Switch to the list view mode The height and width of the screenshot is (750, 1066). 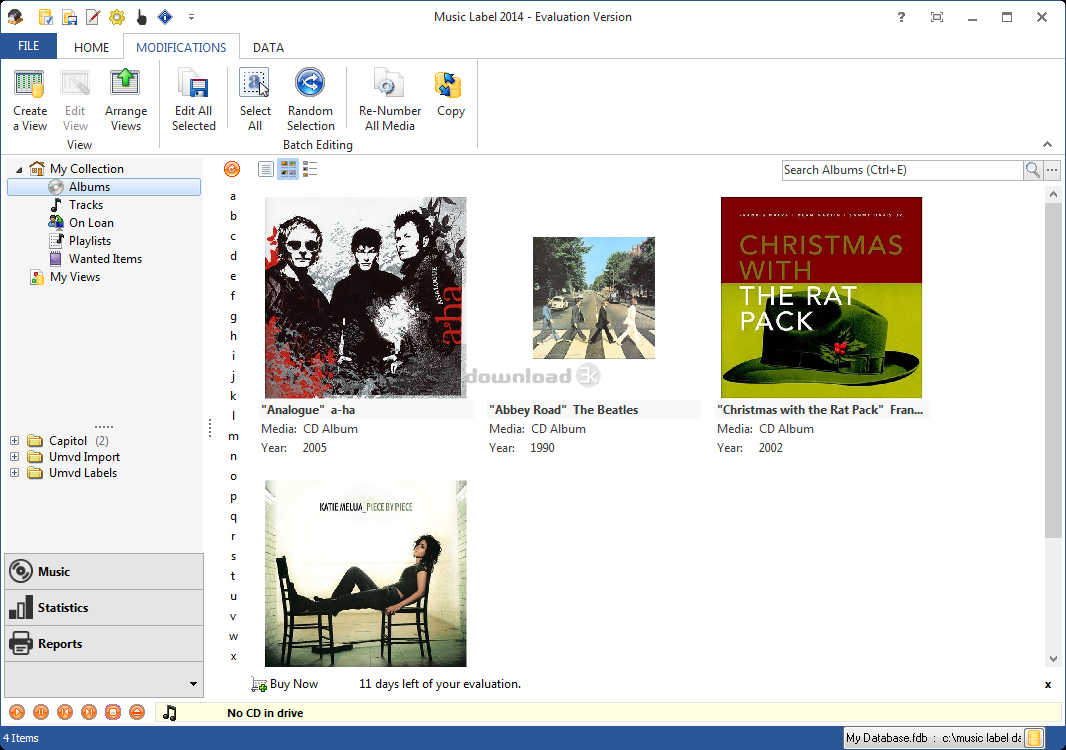point(266,170)
